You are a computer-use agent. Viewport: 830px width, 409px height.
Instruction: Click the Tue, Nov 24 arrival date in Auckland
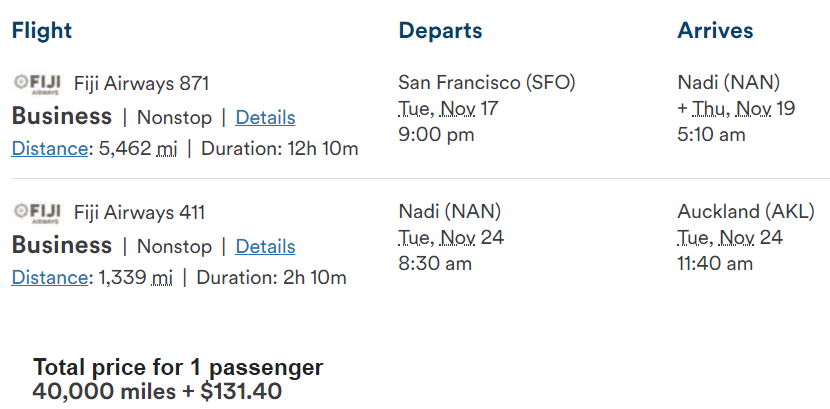tap(730, 238)
